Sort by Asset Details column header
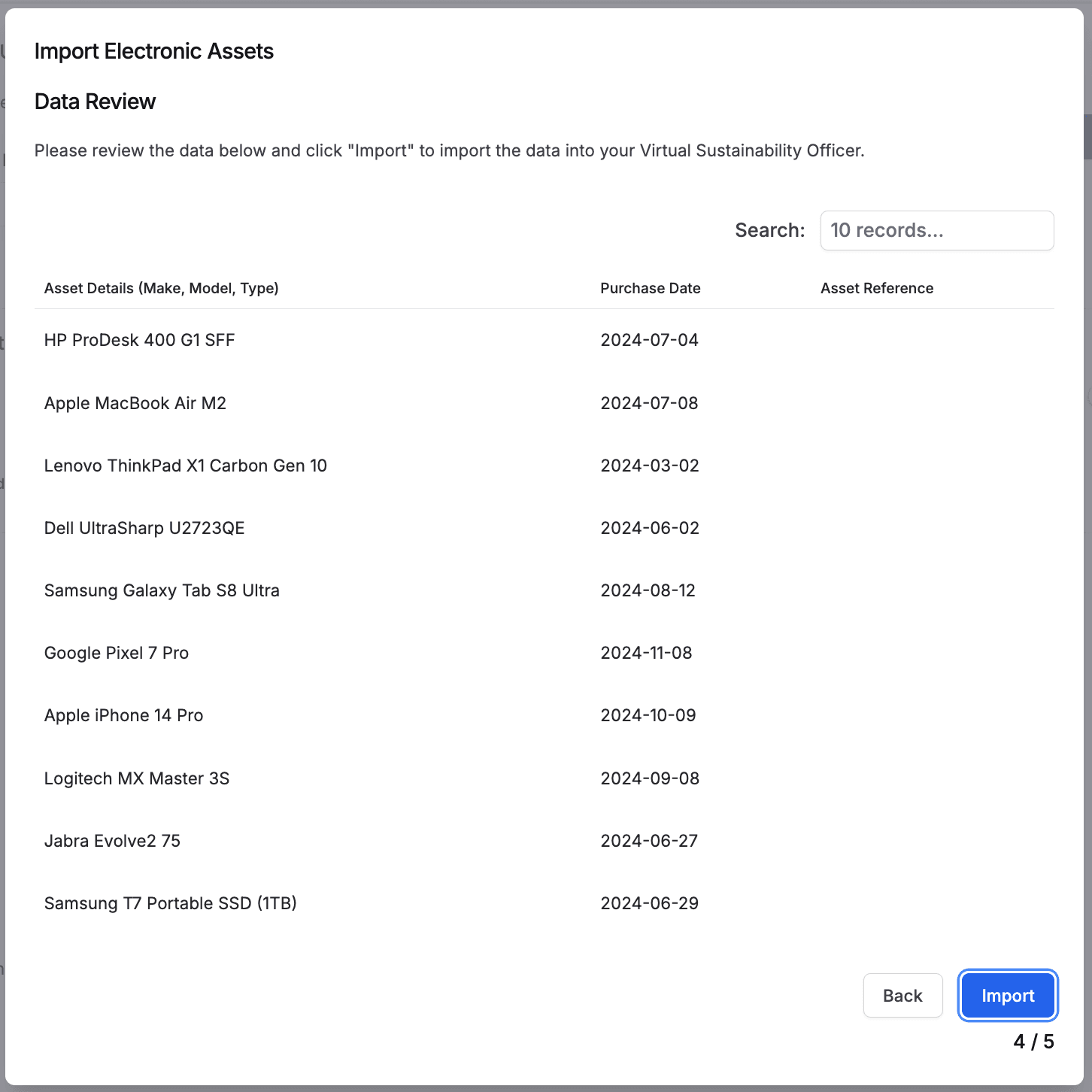Viewport: 1092px width, 1092px height. (161, 288)
